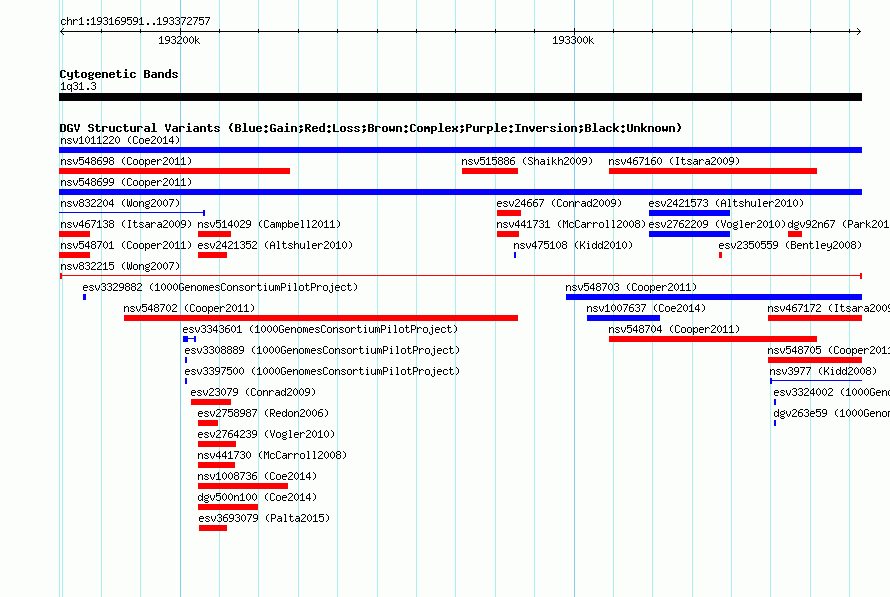Click nsv441731 (McCarroll2008) label
Viewport: 890px width, 597px height.
click(x=571, y=224)
